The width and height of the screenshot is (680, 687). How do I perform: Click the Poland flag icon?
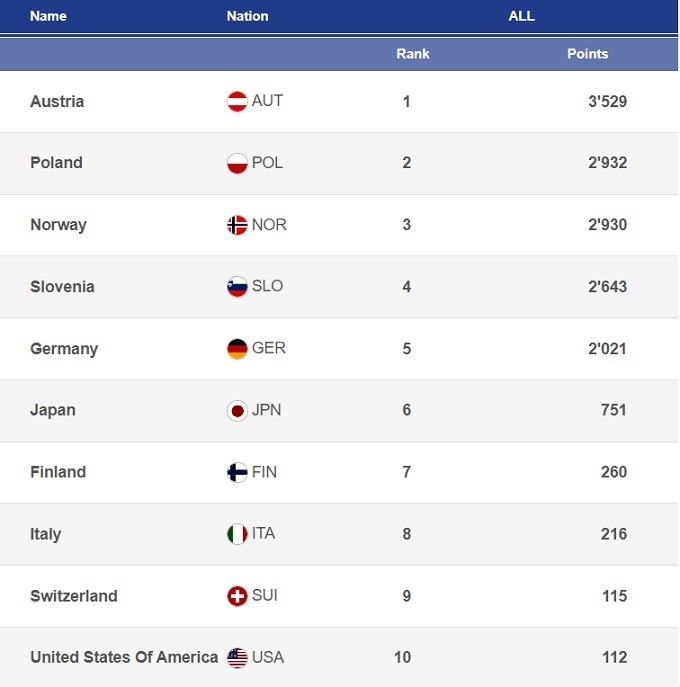[237, 163]
